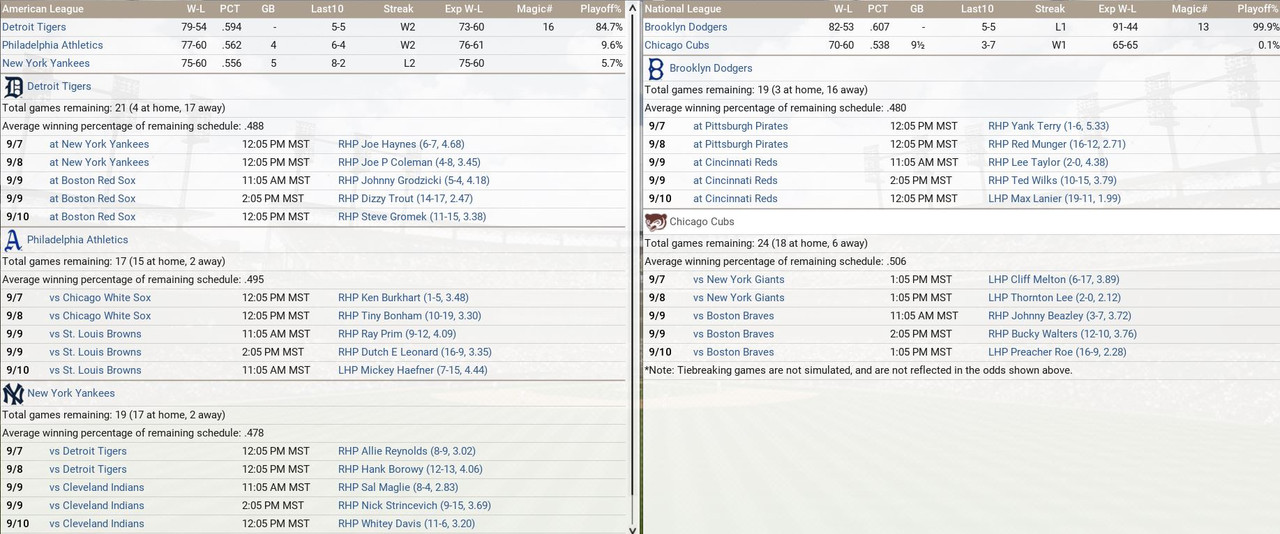Open Detroit Tigers in AL standings table
This screenshot has width=1280, height=534.
click(x=34, y=27)
